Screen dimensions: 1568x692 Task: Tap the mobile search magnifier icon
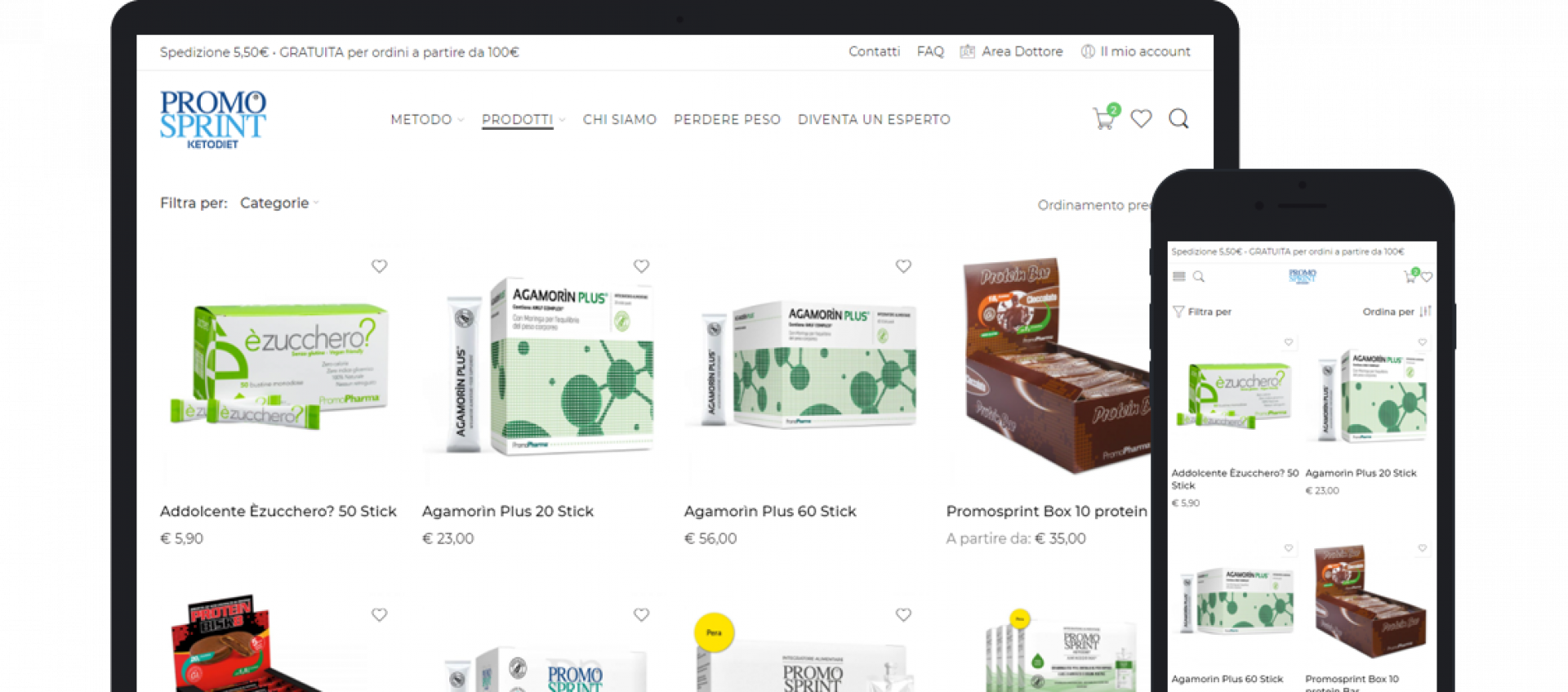click(x=1199, y=277)
